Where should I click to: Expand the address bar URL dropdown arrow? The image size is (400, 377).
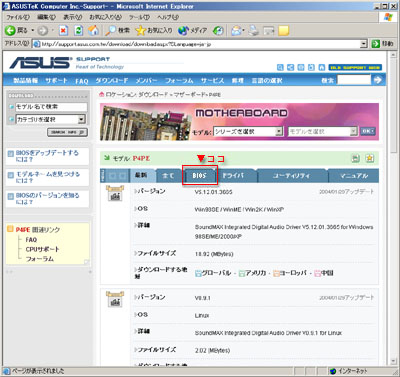364,44
